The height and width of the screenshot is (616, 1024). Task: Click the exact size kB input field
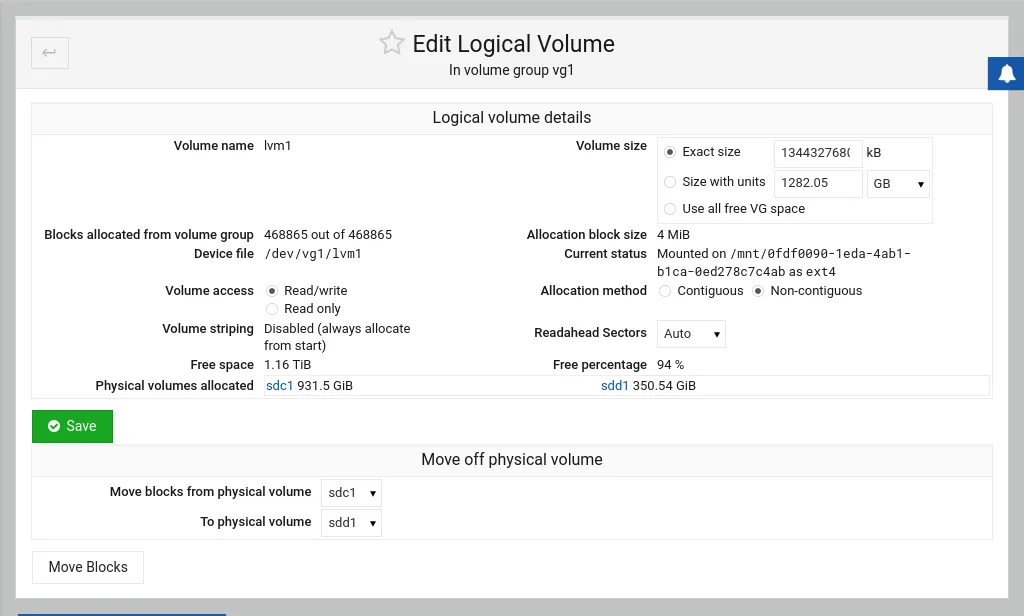pyautogui.click(x=817, y=153)
